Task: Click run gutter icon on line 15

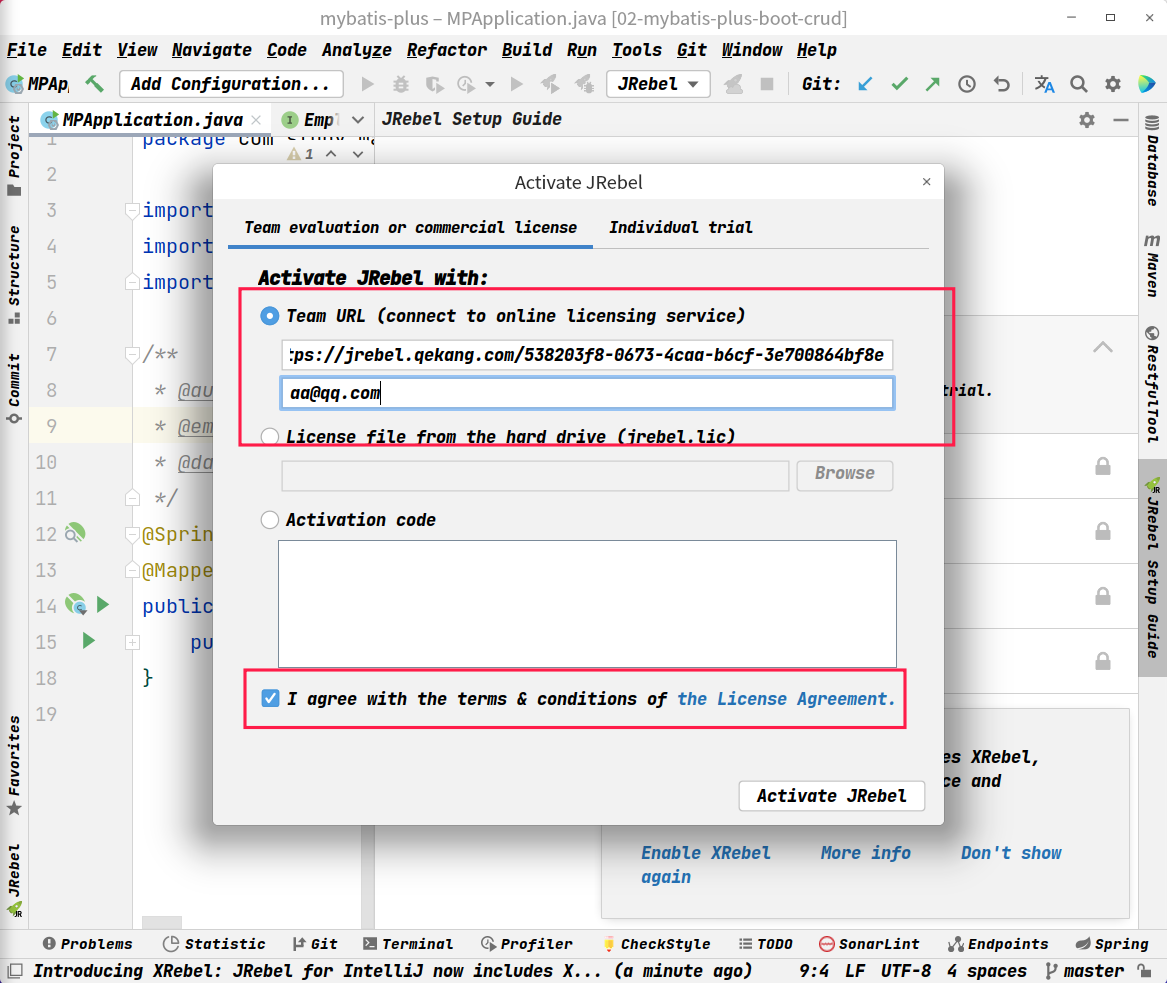Action: (x=89, y=641)
